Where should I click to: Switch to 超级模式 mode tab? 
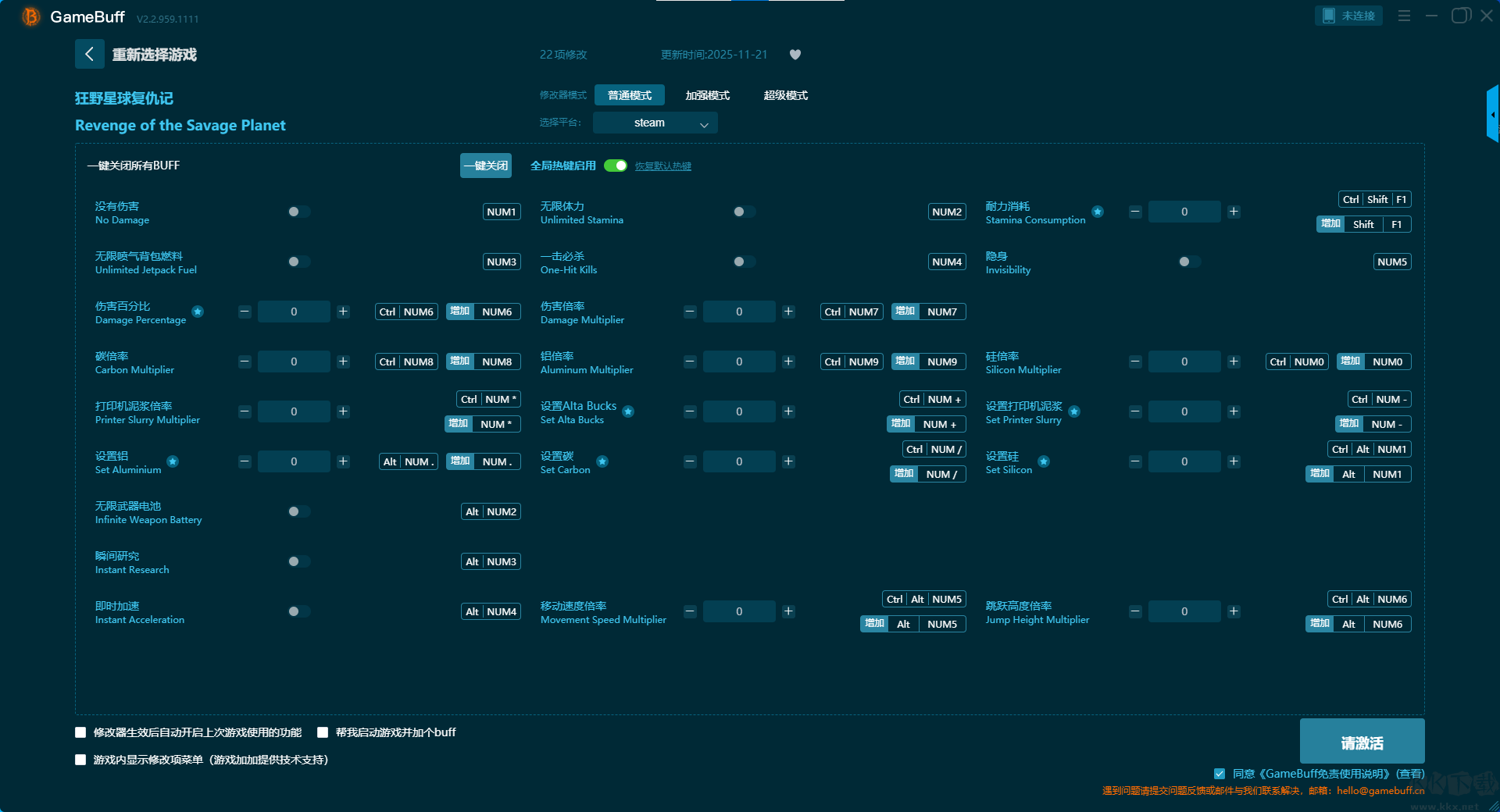(786, 95)
